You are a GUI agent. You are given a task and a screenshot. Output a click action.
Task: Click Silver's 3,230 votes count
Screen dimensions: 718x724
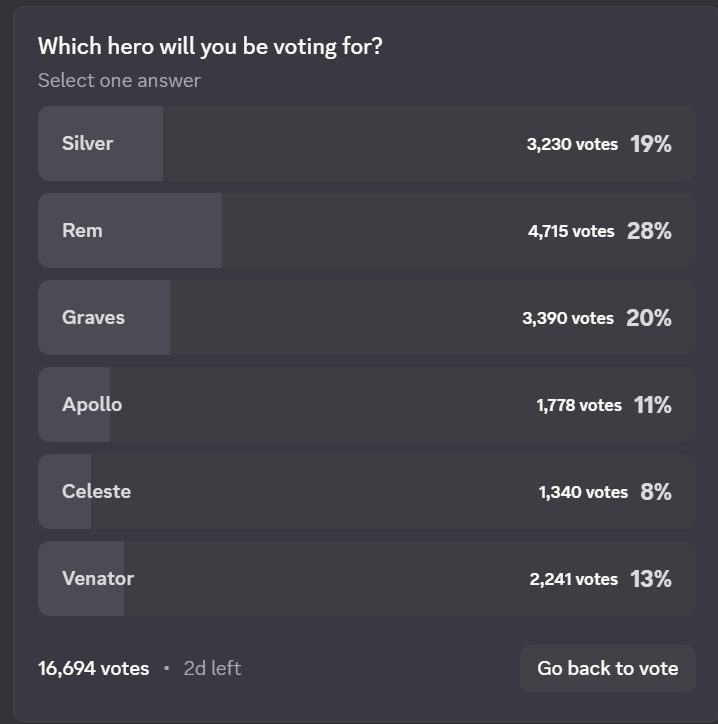(572, 144)
